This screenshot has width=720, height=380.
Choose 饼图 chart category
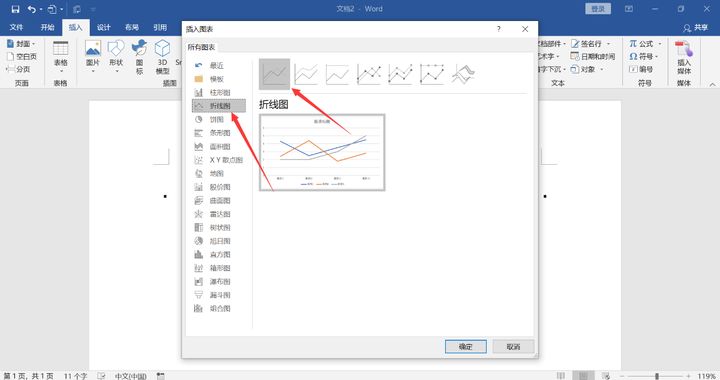point(219,119)
